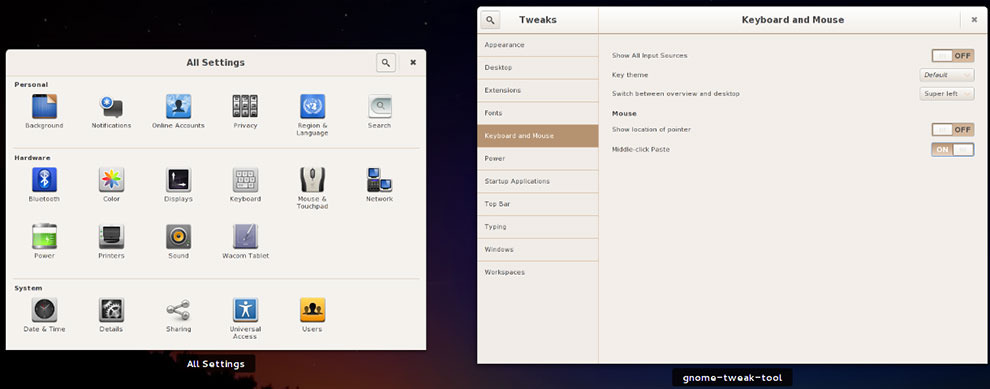The height and width of the screenshot is (389, 990).
Task: Close the All Settings window
Action: click(413, 63)
